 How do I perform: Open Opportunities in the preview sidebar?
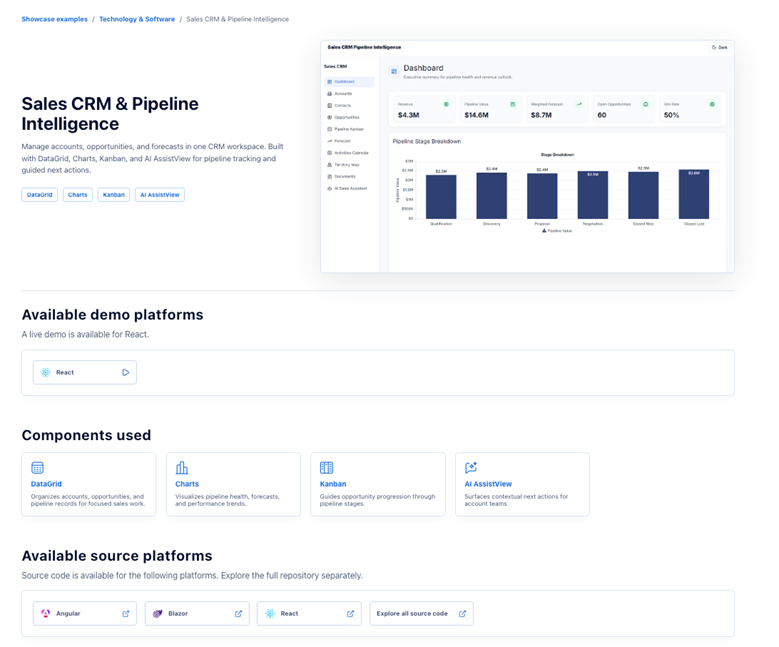coord(349,117)
